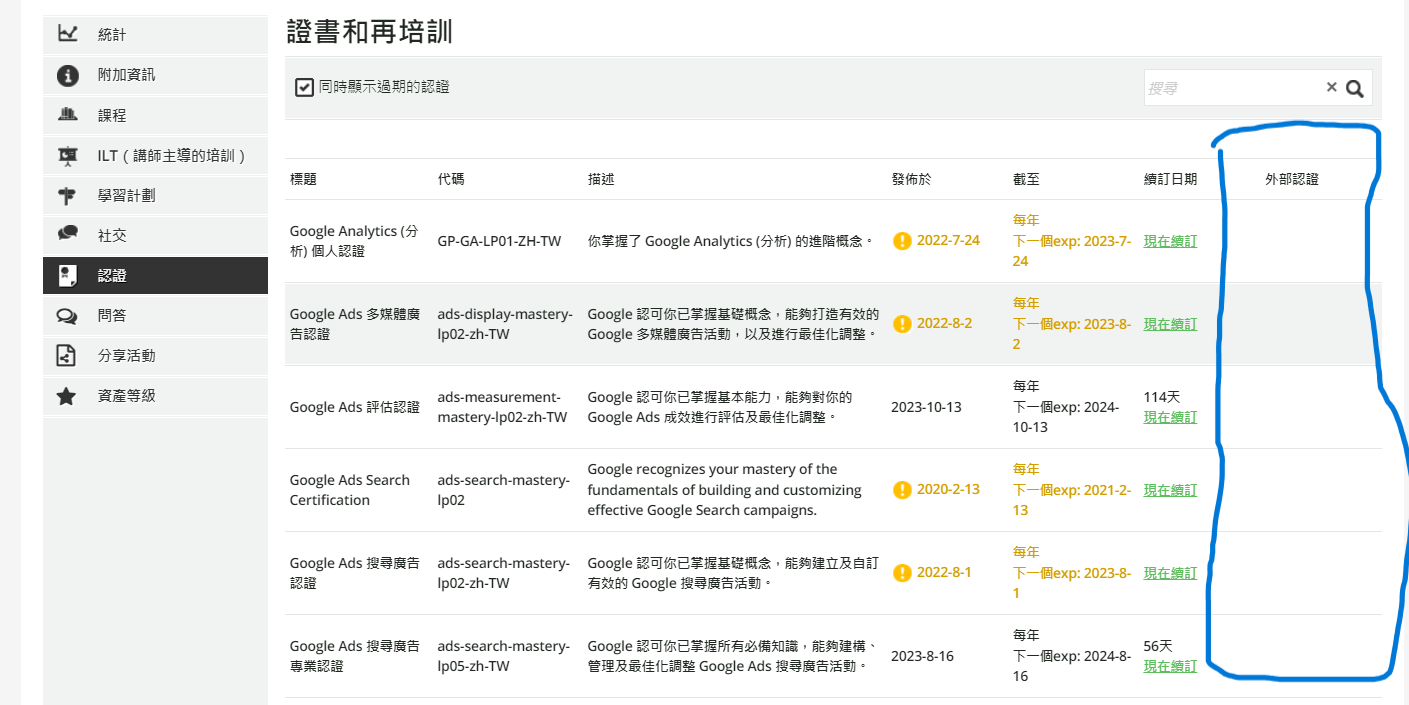Click the Google Ads Search Certification title
Screen dimensions: 1409x705
pos(350,490)
